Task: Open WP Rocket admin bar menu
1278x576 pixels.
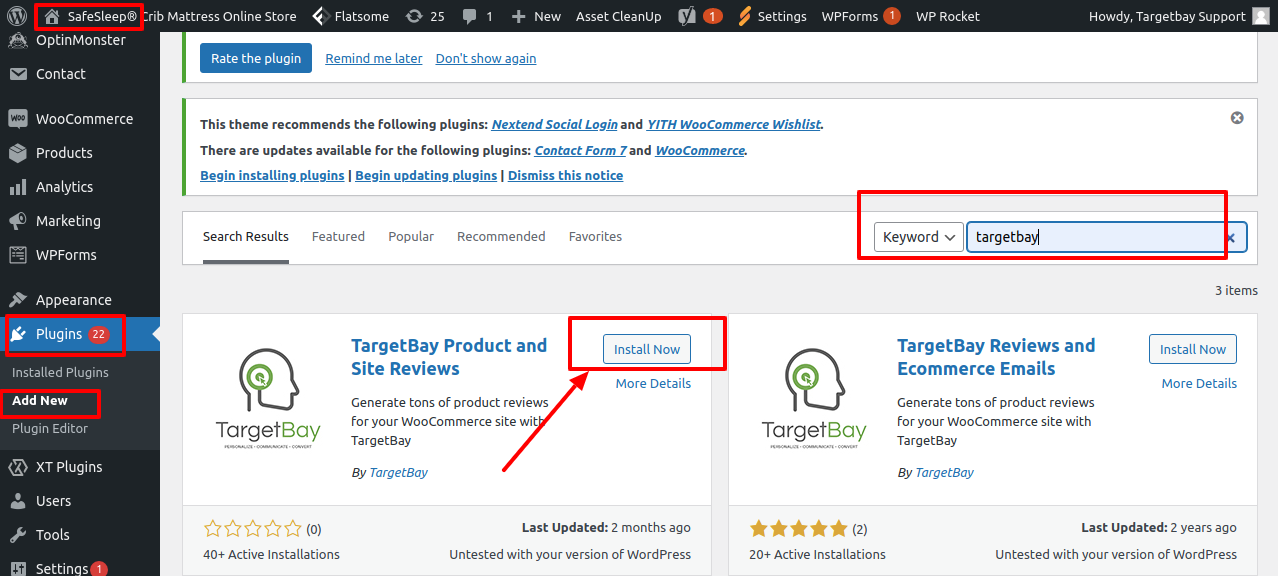Action: pyautogui.click(x=948, y=16)
